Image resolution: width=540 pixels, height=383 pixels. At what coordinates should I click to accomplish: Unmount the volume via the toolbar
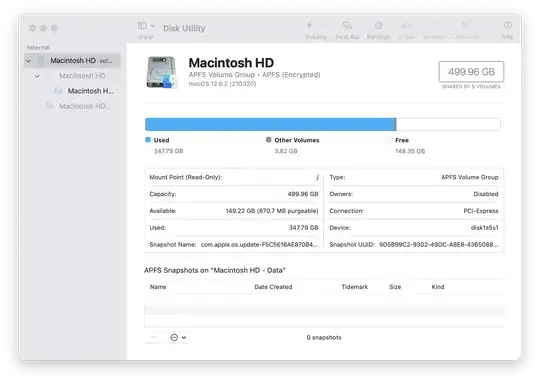(x=465, y=25)
